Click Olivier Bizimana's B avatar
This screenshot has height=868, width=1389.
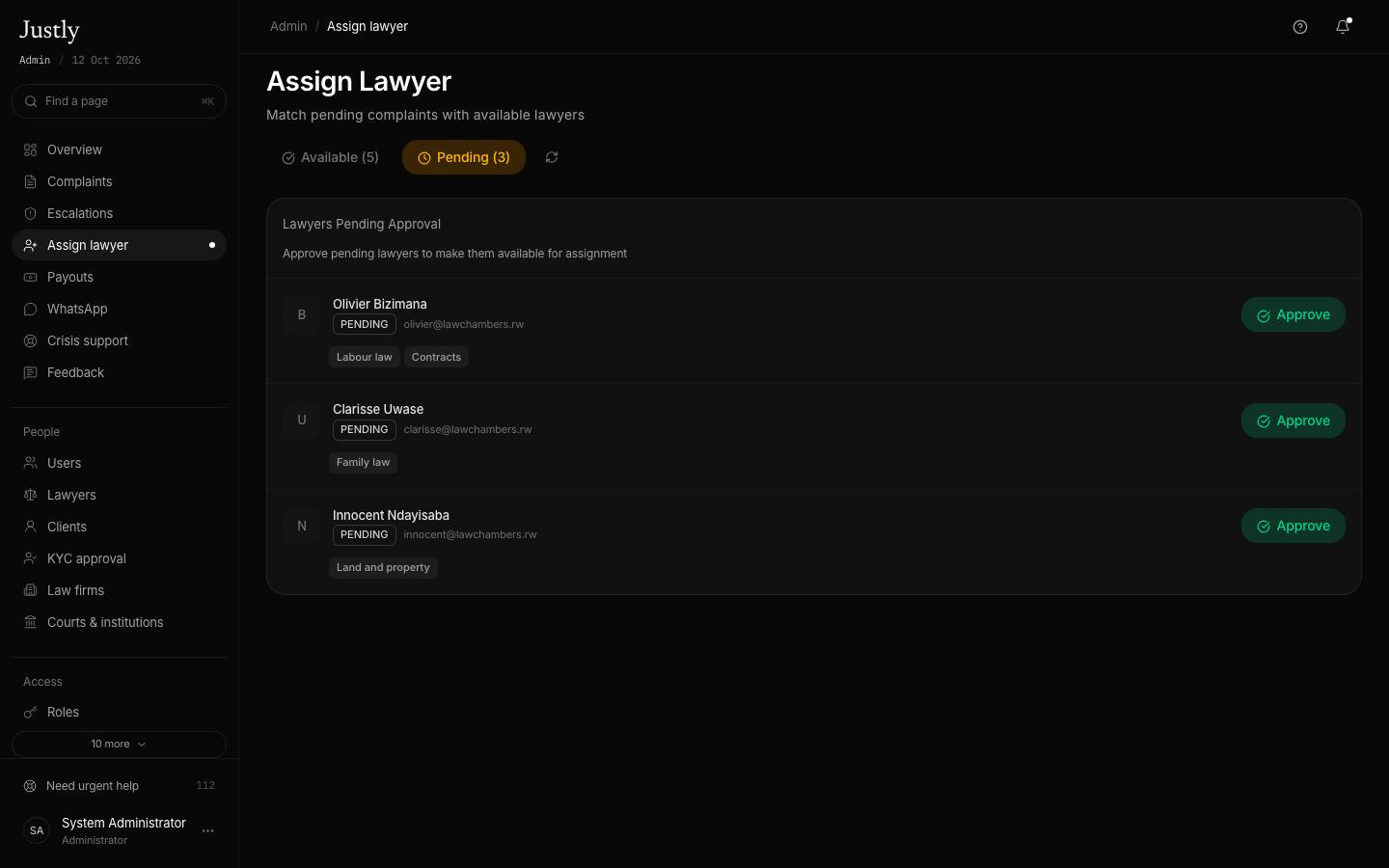(302, 314)
